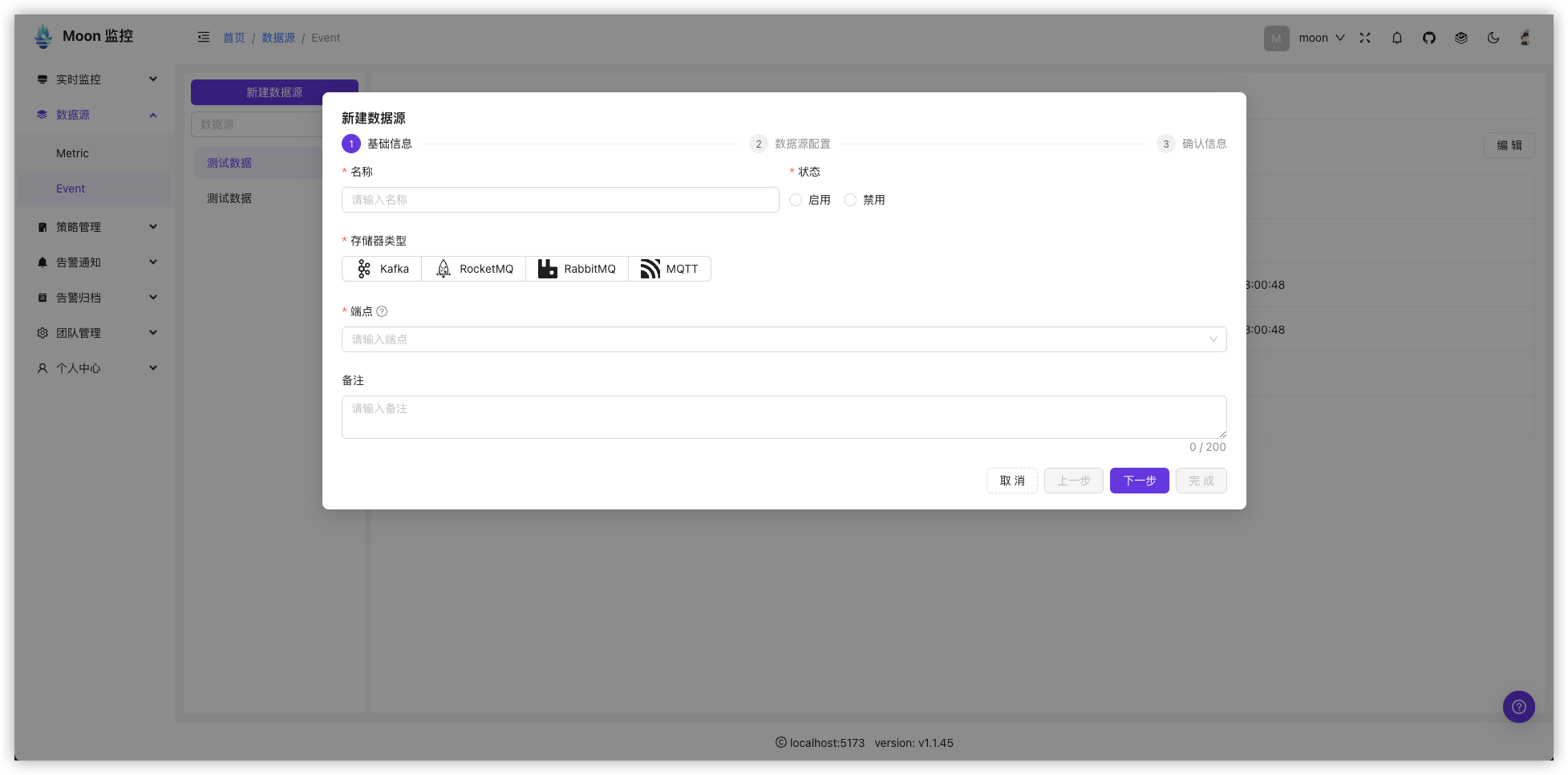This screenshot has width=1568, height=775.
Task: Focus the 数据源 search field
Action: click(x=257, y=124)
